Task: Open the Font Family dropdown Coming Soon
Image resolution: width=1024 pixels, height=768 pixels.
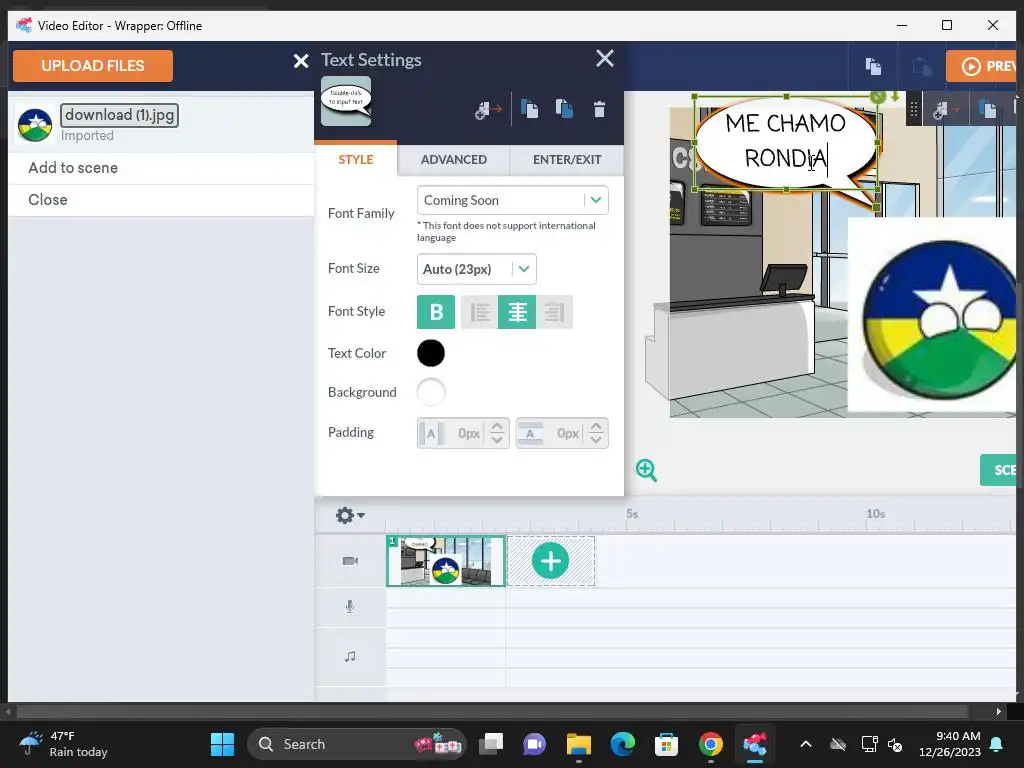Action: point(513,200)
